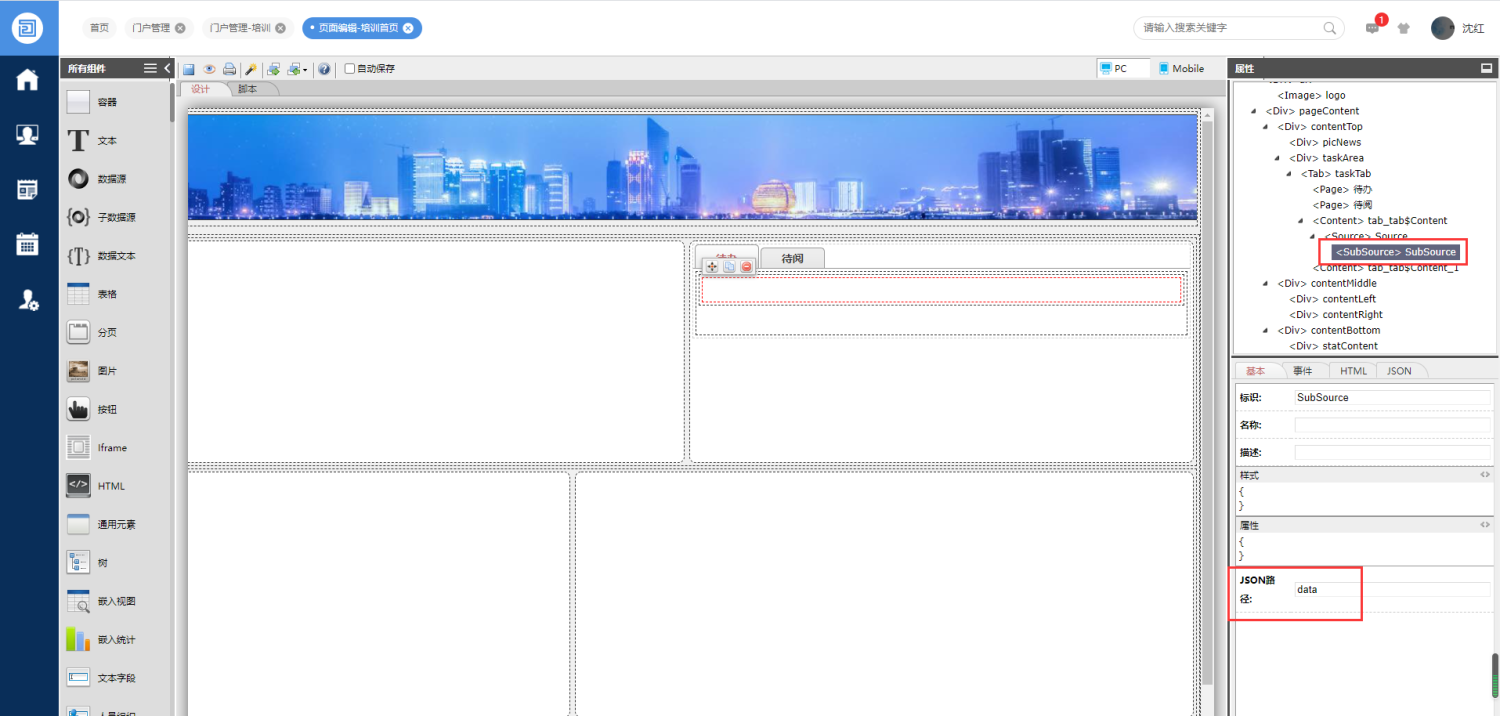Click the magic wand icon in toolbar
The image size is (1500, 716).
(251, 69)
